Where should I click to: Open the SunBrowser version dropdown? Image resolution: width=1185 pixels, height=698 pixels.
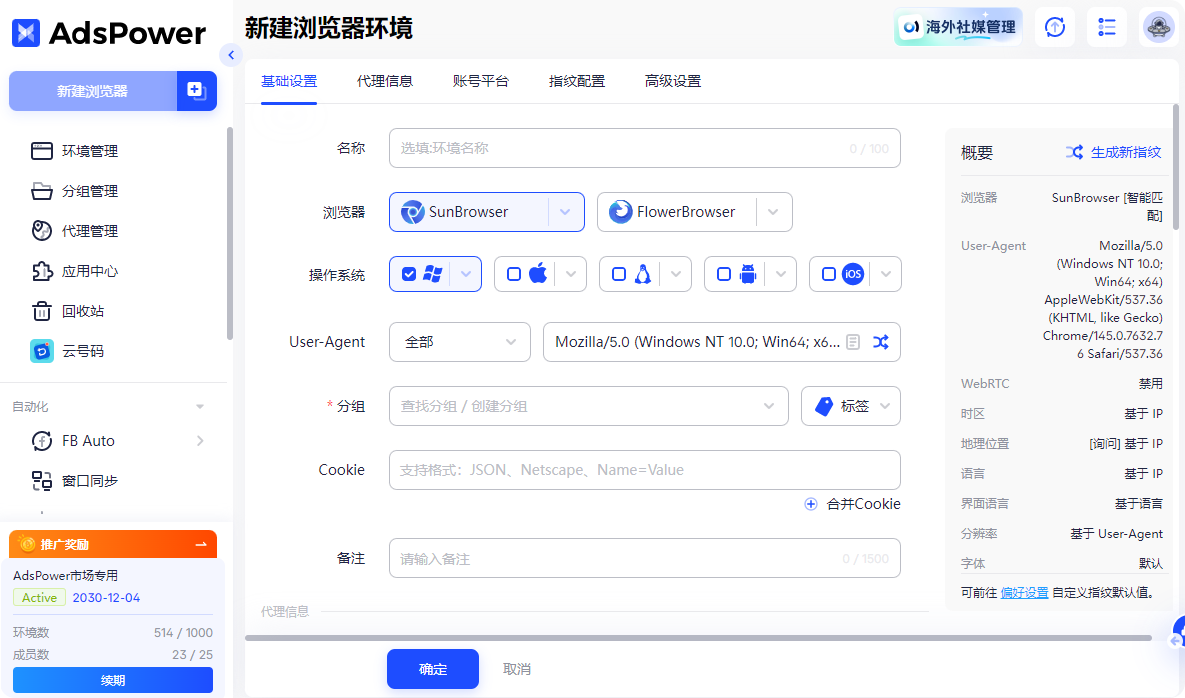click(x=566, y=212)
